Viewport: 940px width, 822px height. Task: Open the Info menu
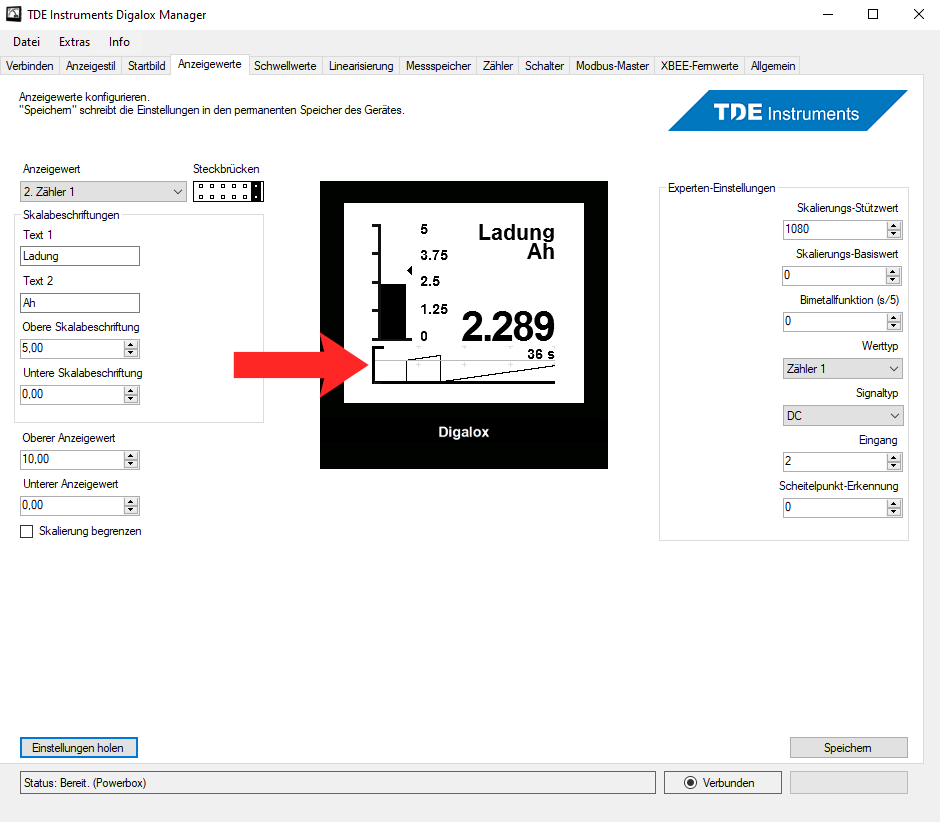pos(119,42)
